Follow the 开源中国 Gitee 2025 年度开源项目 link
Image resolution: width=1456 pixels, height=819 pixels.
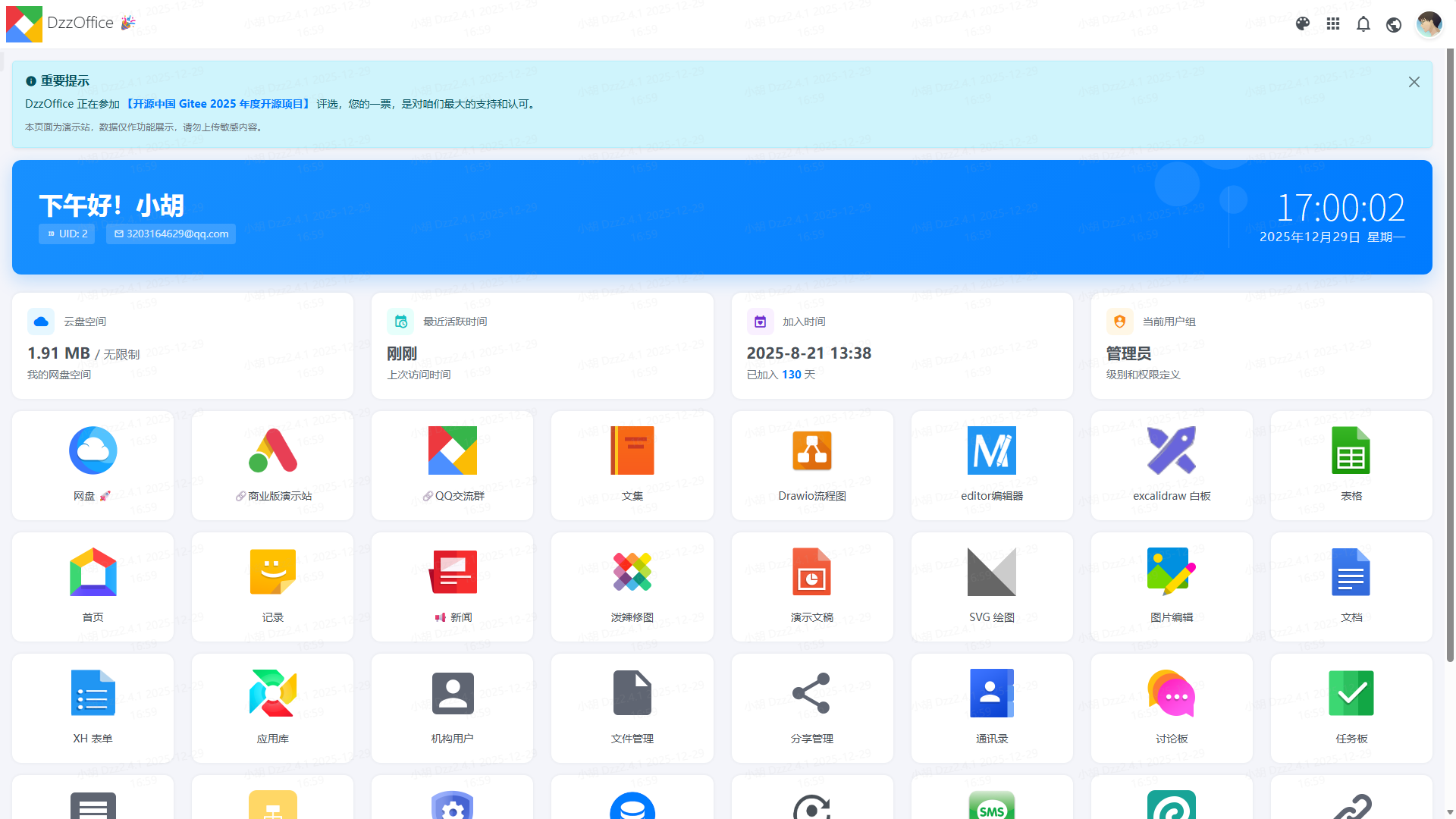point(218,104)
